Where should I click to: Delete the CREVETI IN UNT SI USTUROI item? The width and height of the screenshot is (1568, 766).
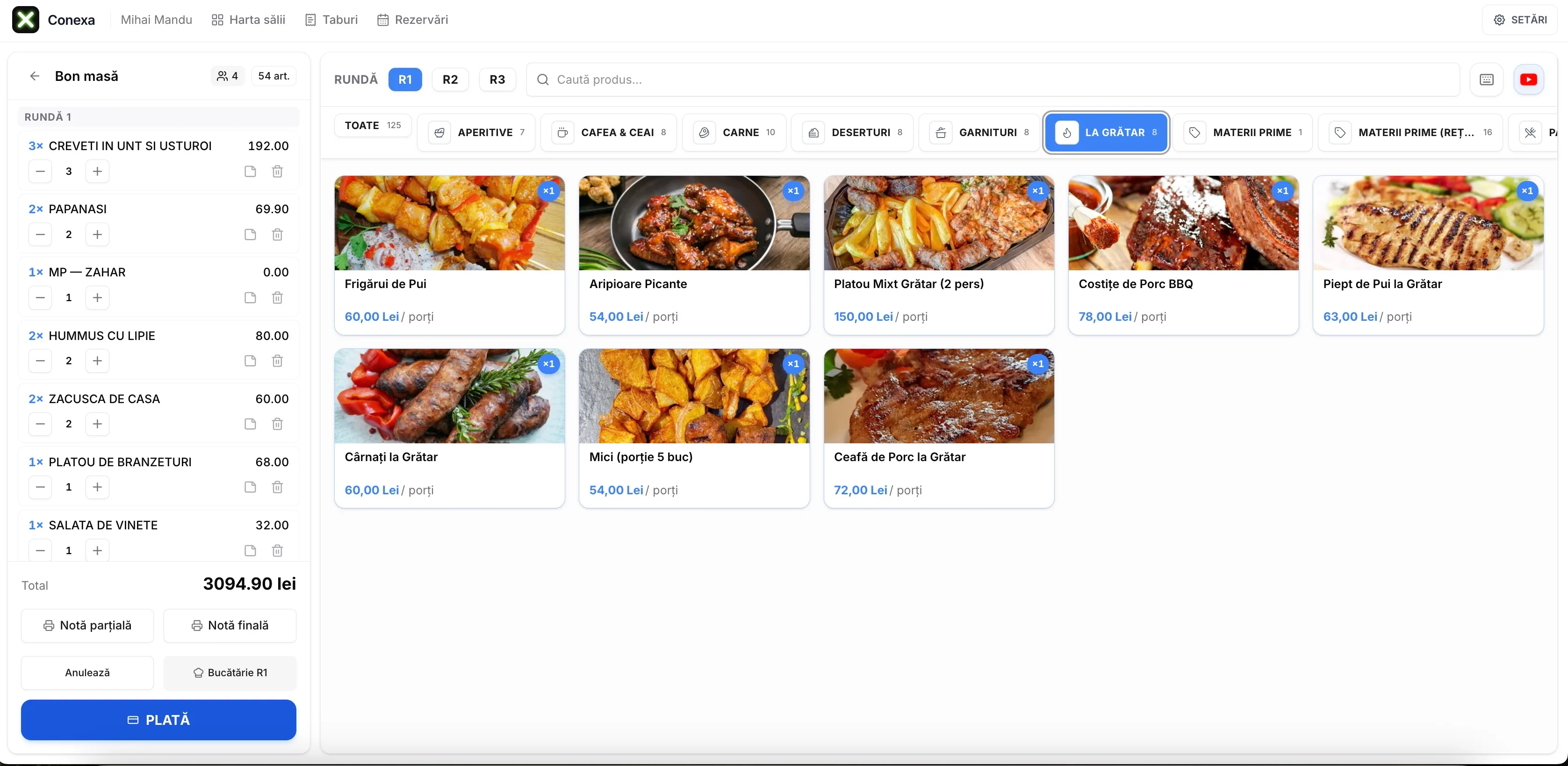[278, 172]
